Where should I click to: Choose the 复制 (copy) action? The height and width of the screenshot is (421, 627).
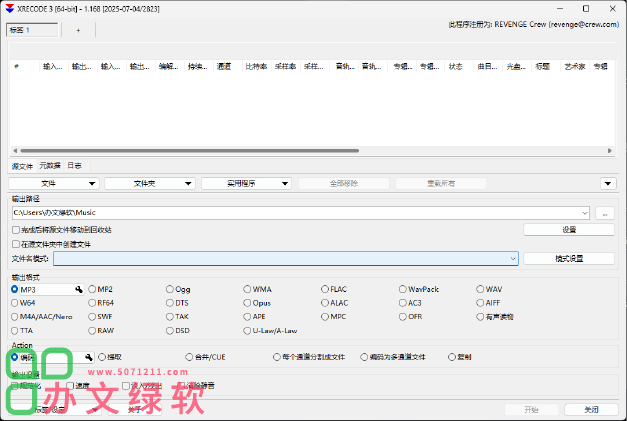click(x=460, y=357)
